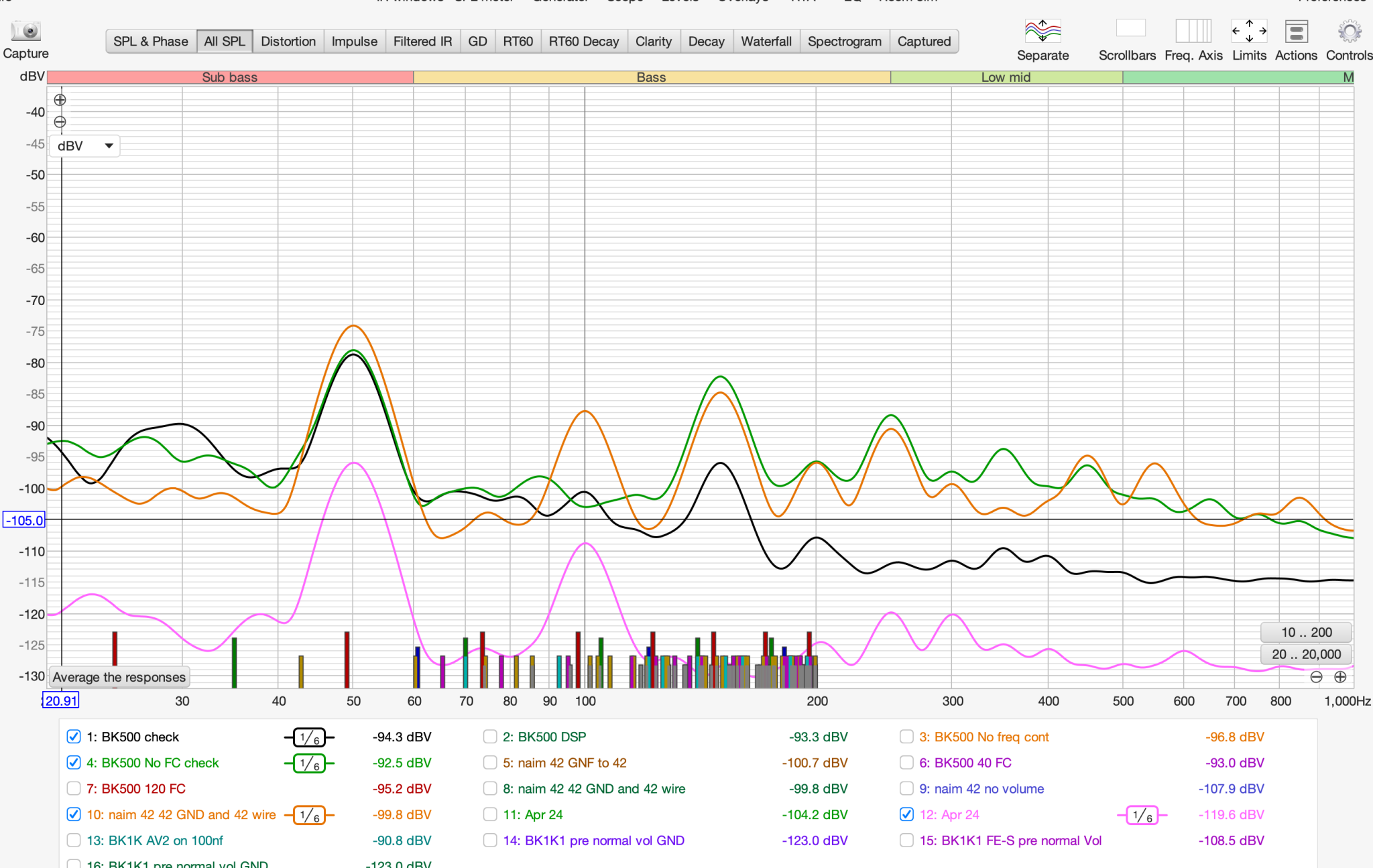Enable 14: BK1K1 pre normal vol GND

(490, 841)
